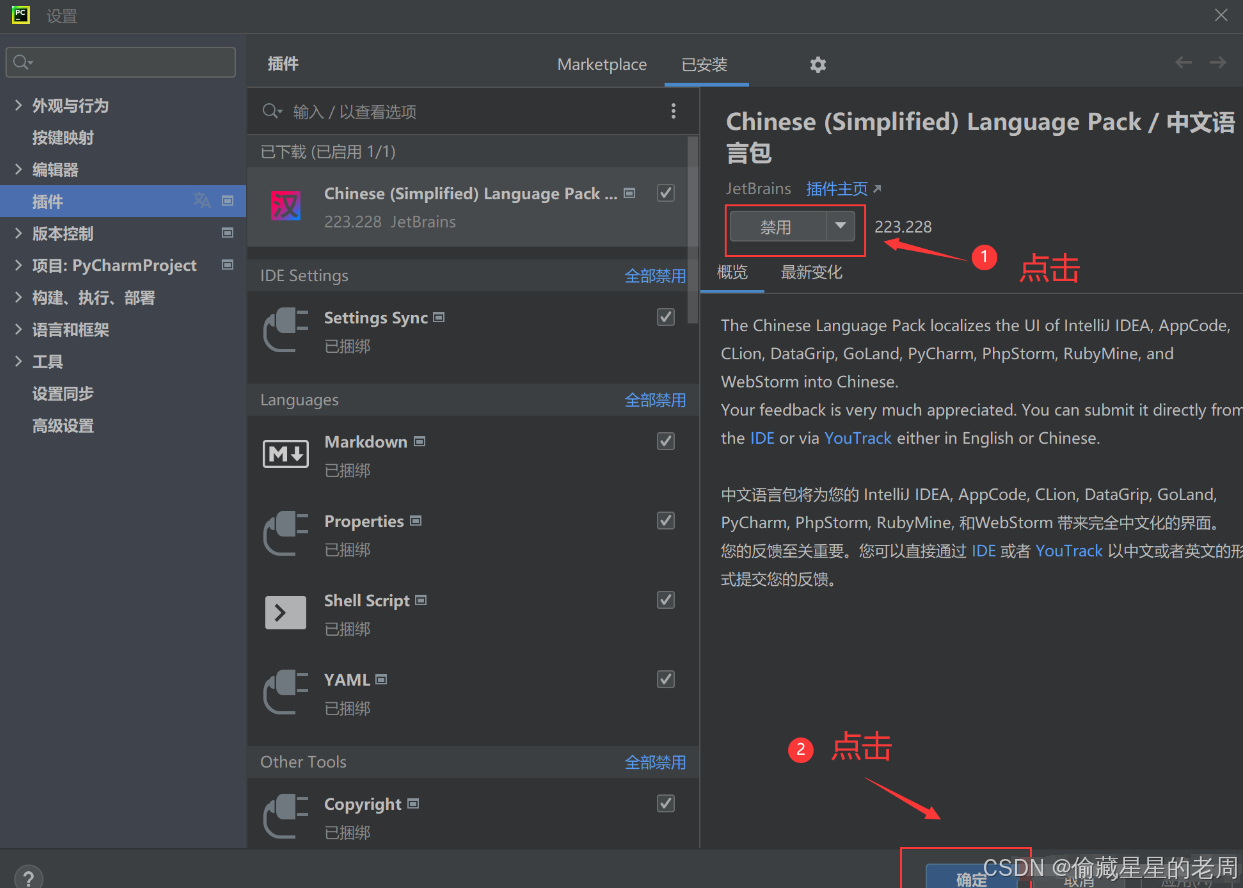Open the plugin settings gear menu
The height and width of the screenshot is (888, 1243).
click(x=818, y=64)
